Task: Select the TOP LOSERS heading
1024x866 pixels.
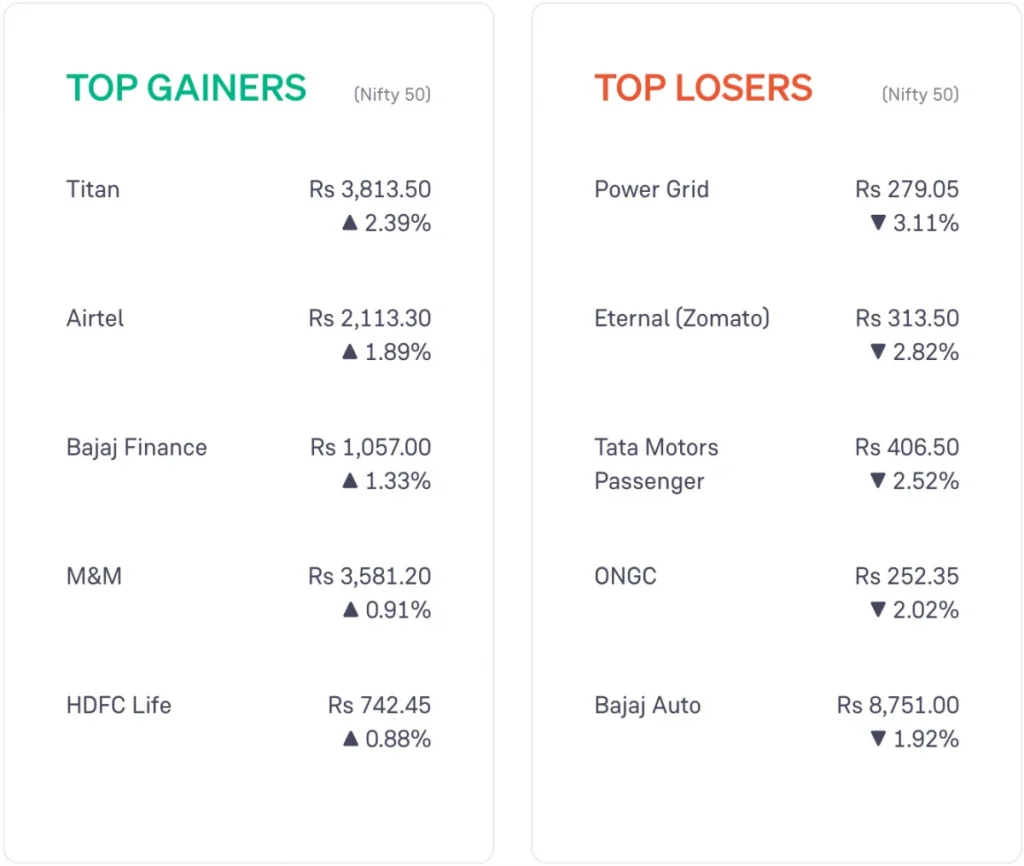Action: tap(703, 88)
